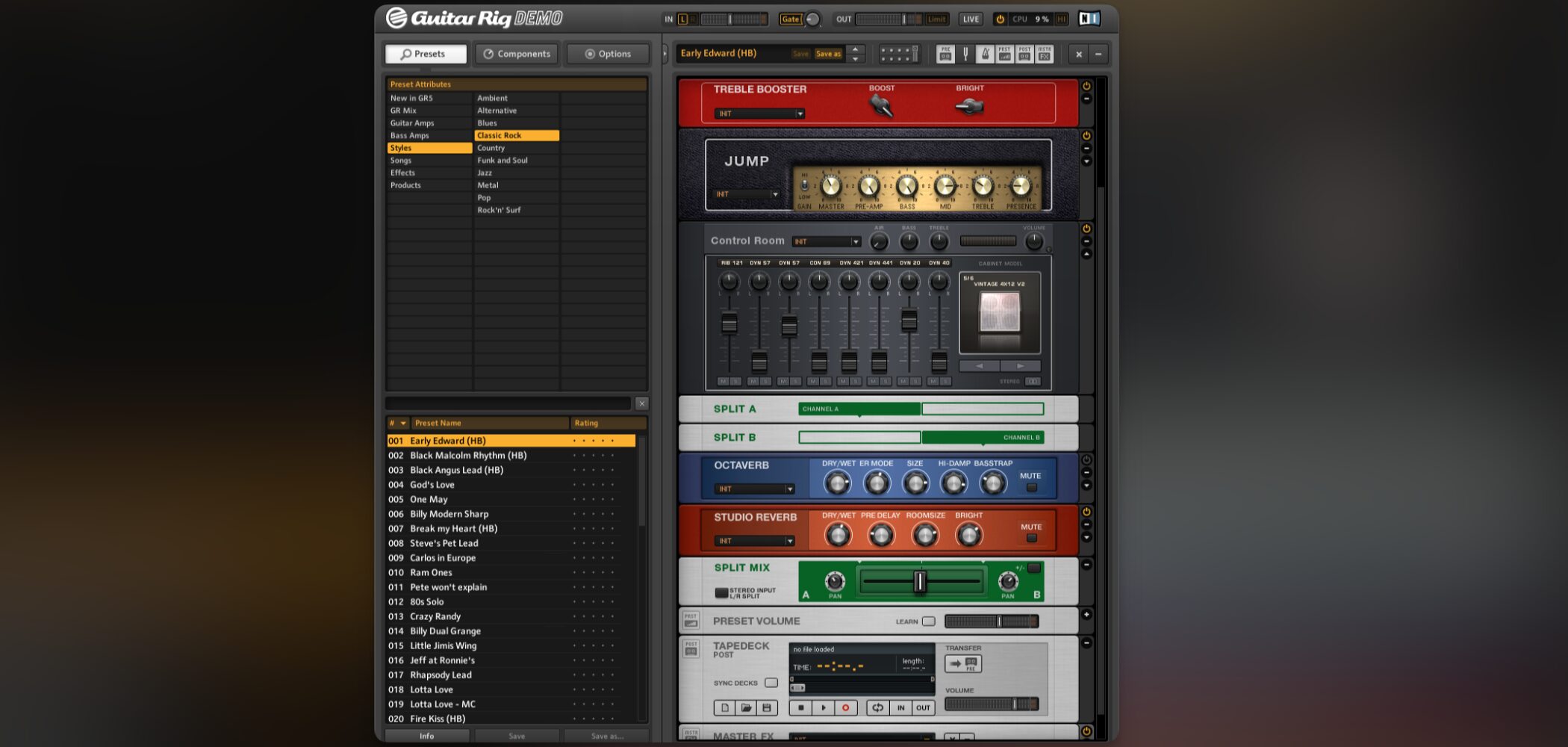The height and width of the screenshot is (747, 1568).
Task: Select the previous preset with the up arrow
Action: (x=856, y=49)
